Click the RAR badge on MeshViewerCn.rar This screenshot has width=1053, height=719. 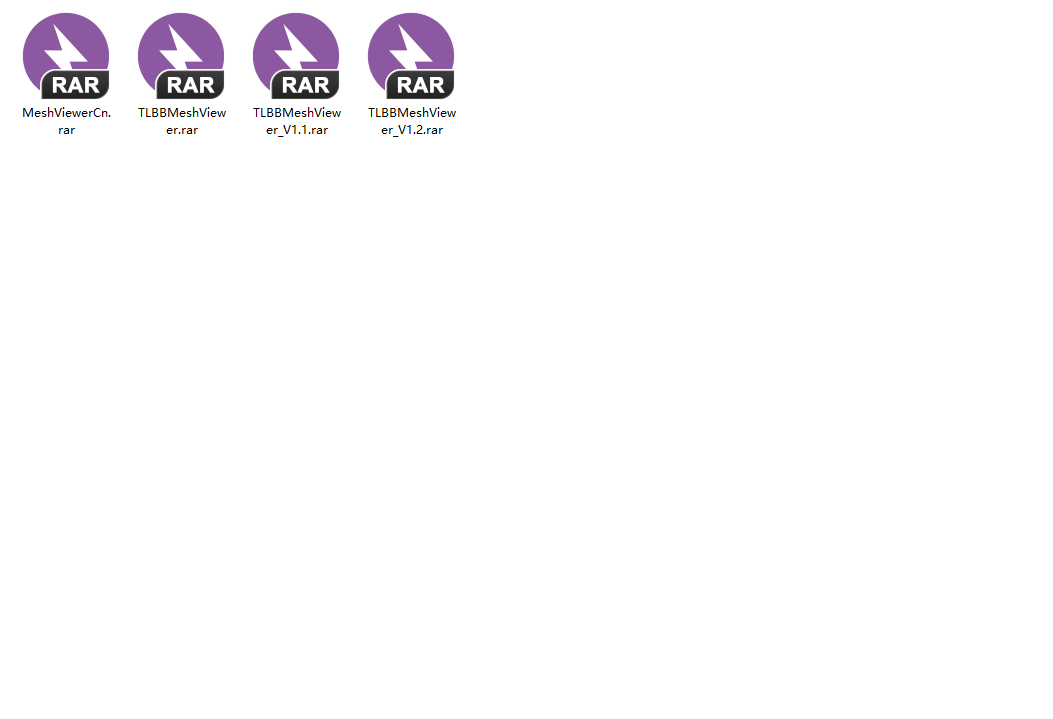(x=76, y=85)
